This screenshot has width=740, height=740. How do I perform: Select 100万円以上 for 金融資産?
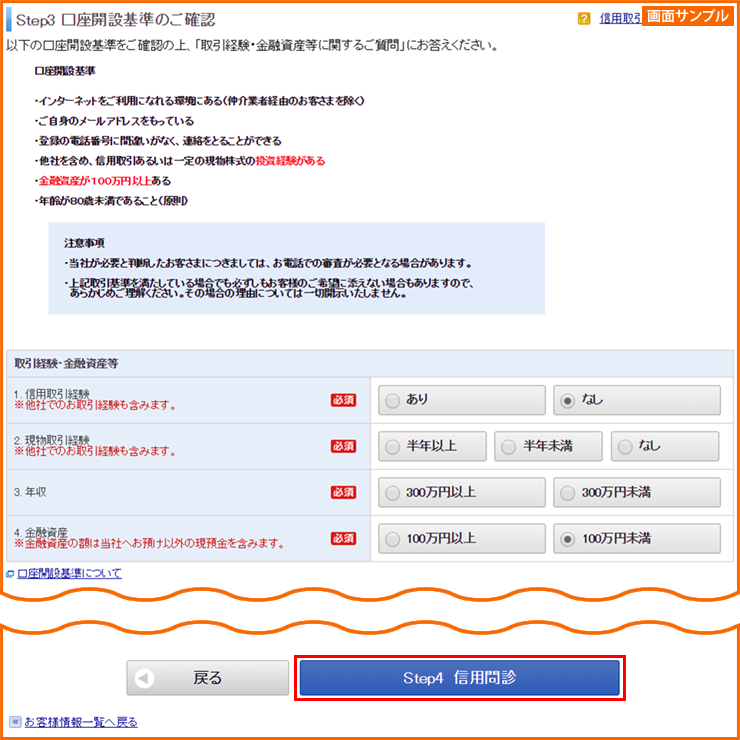(462, 538)
